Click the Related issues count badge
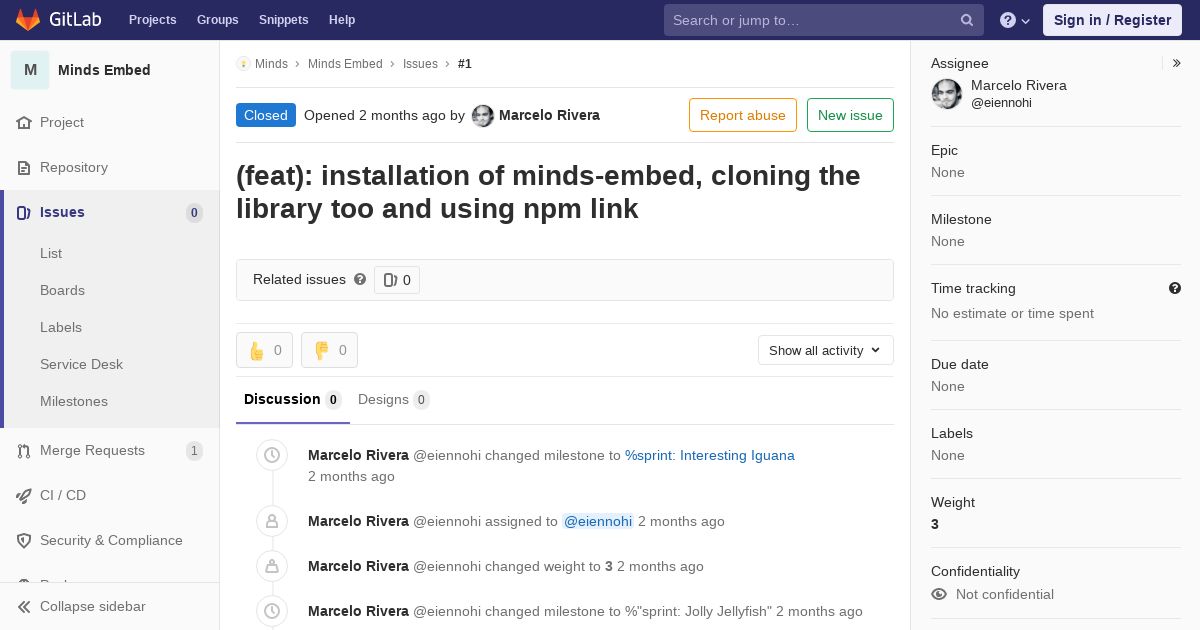 pos(397,280)
